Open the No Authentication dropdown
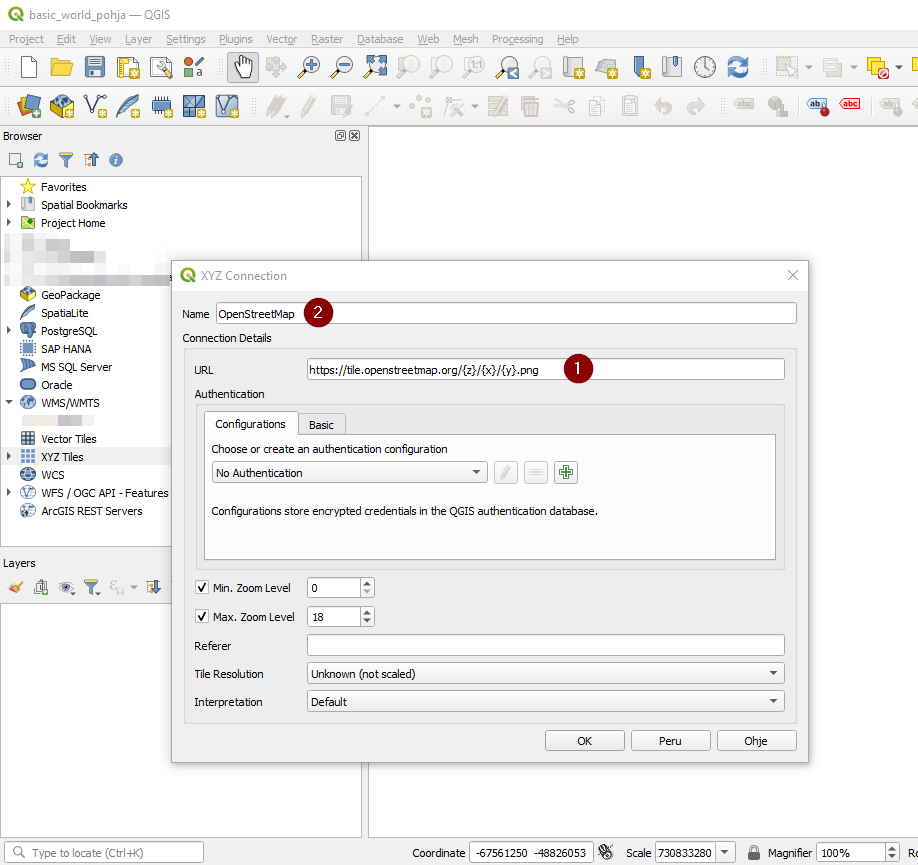The image size is (918, 865). (x=350, y=473)
